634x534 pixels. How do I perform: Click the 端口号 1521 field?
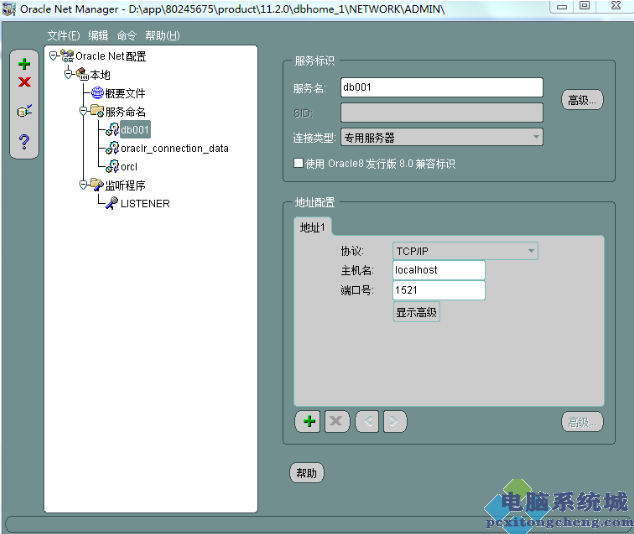[x=439, y=290]
